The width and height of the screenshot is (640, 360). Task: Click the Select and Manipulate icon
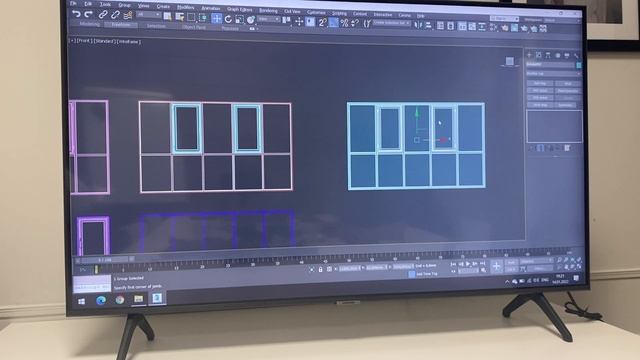pyautogui.click(x=299, y=21)
